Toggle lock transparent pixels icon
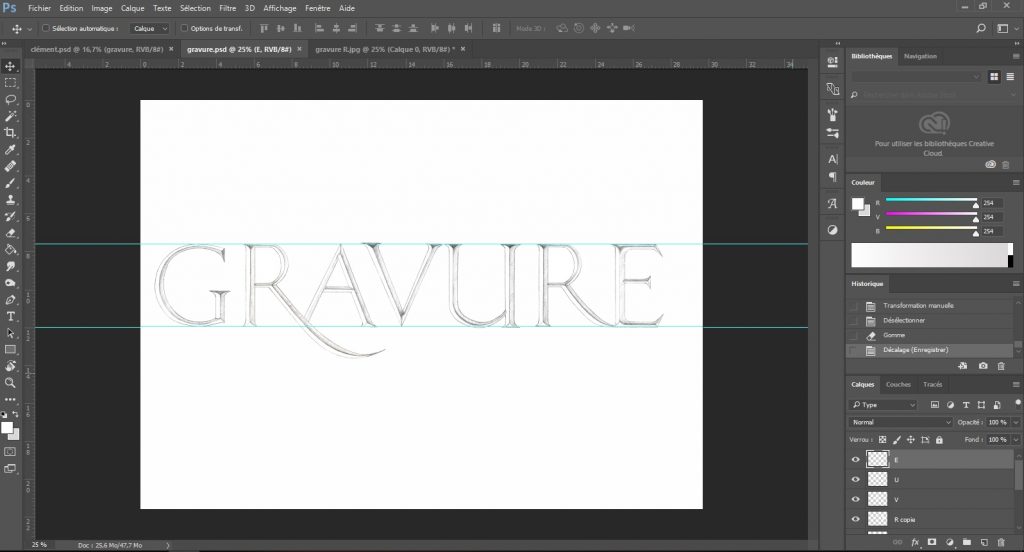This screenshot has height=552, width=1024. pos(882,440)
